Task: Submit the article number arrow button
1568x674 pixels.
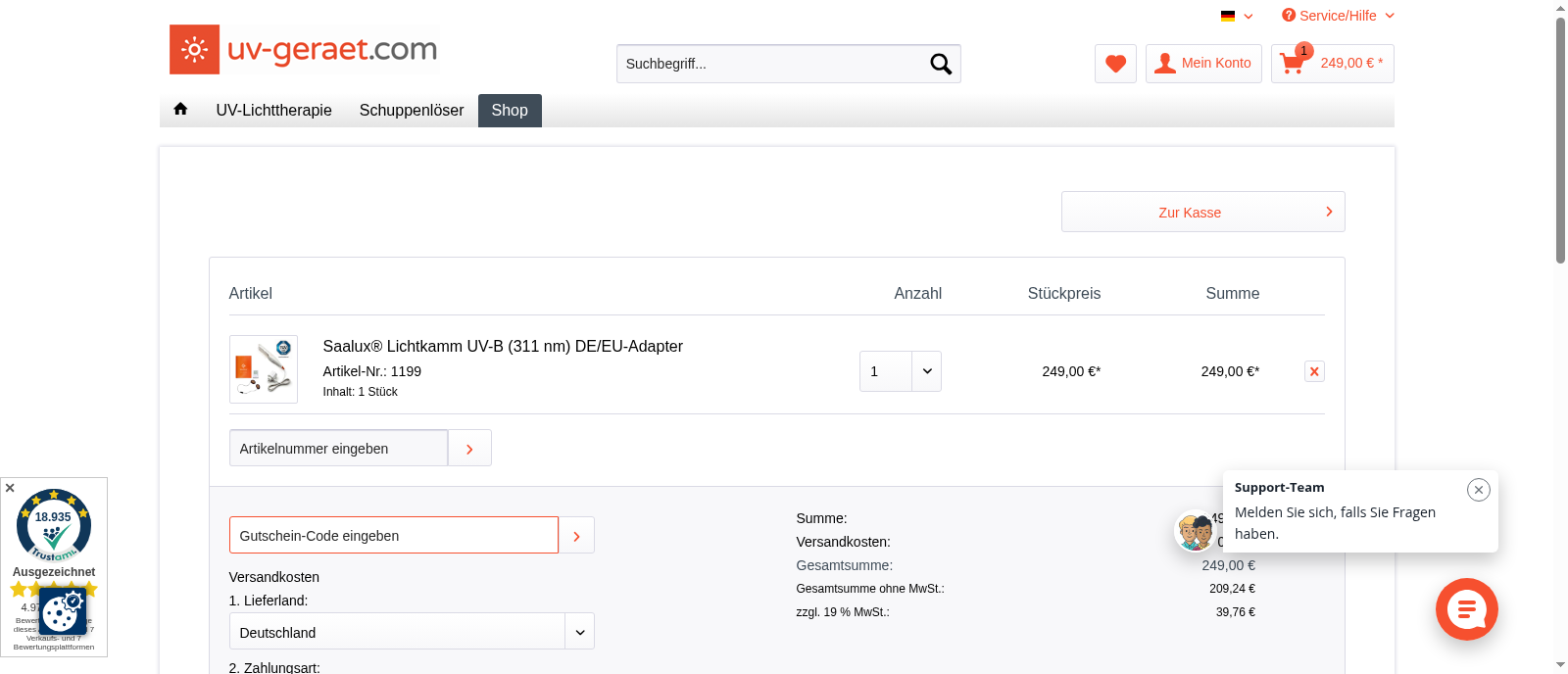Action: point(469,449)
